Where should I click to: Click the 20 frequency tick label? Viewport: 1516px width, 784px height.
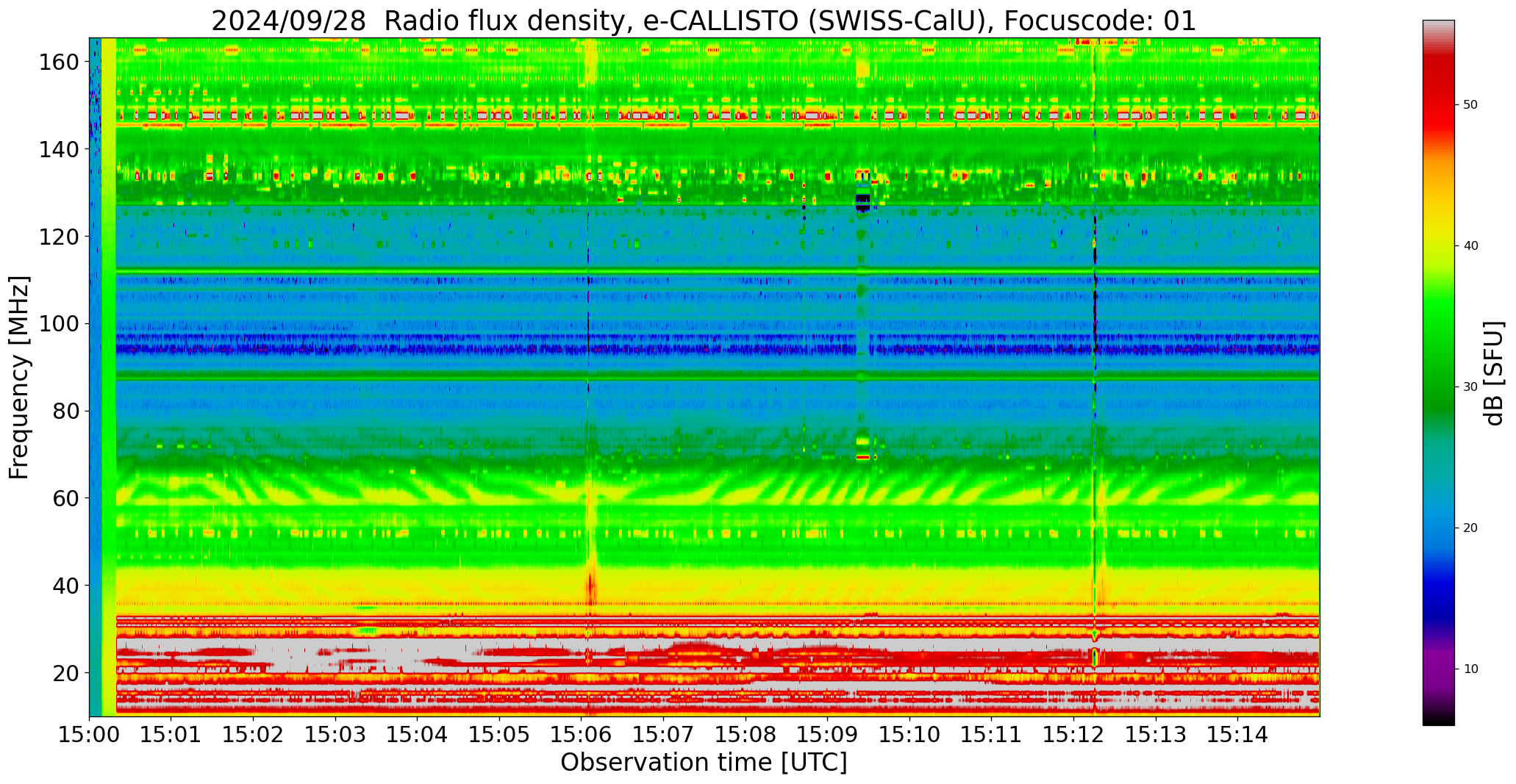(x=66, y=673)
